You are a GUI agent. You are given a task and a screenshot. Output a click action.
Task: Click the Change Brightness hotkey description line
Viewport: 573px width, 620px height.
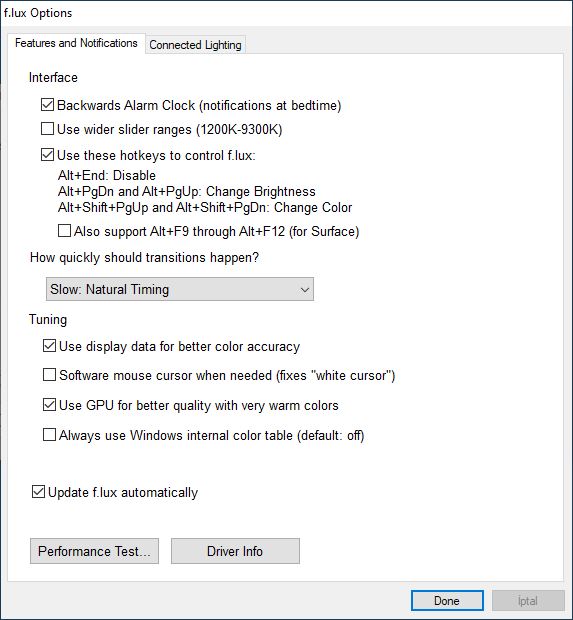pyautogui.click(x=187, y=191)
